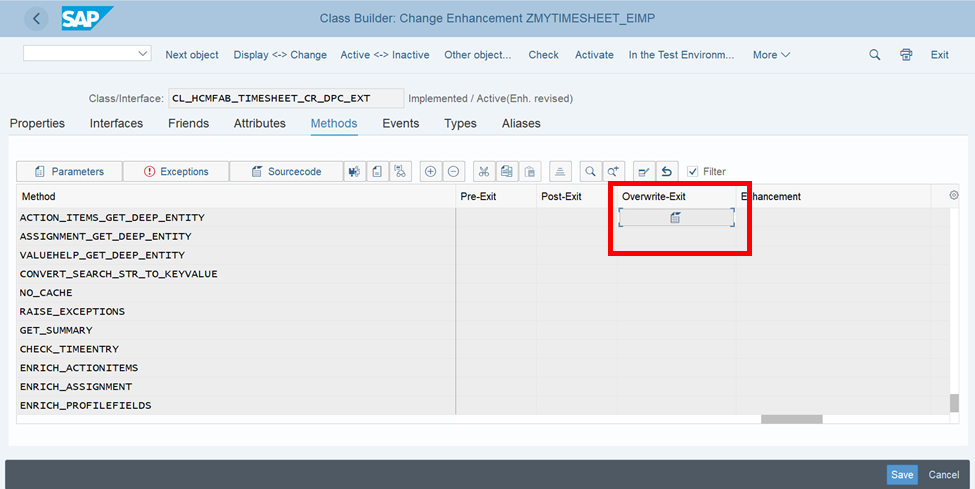Click the Sourcecode button
This screenshot has width=975, height=489.
pyautogui.click(x=286, y=172)
